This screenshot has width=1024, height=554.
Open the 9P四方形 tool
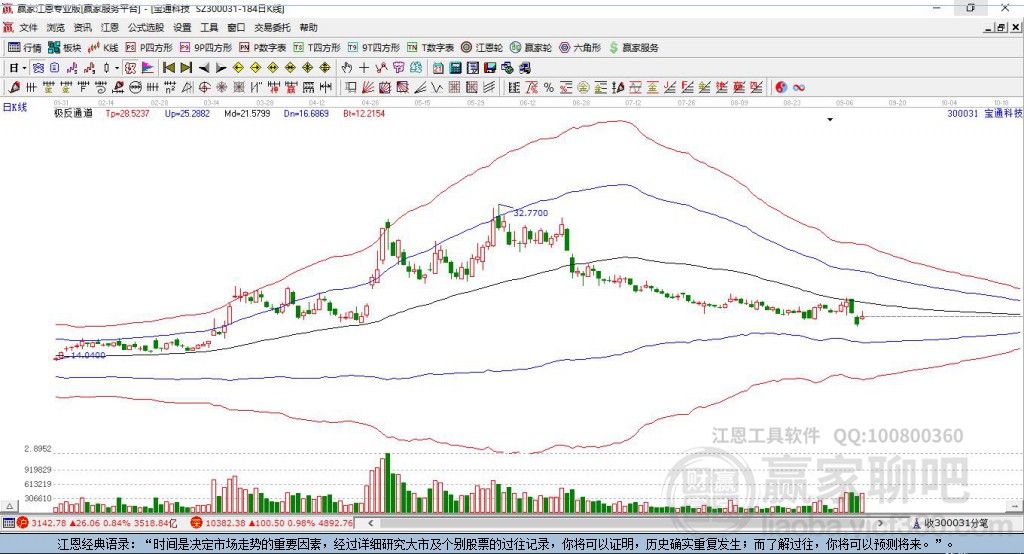[x=206, y=48]
